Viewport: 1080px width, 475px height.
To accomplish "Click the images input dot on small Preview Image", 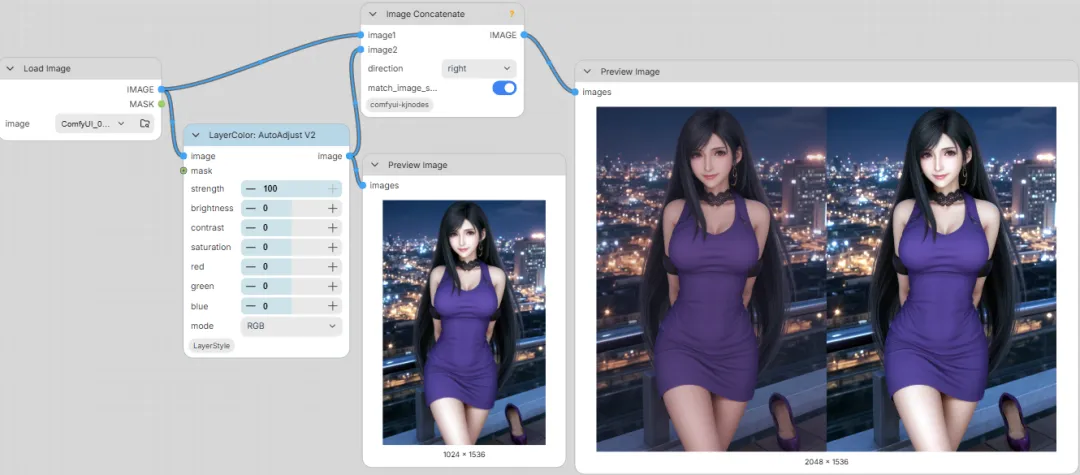I will pyautogui.click(x=362, y=185).
